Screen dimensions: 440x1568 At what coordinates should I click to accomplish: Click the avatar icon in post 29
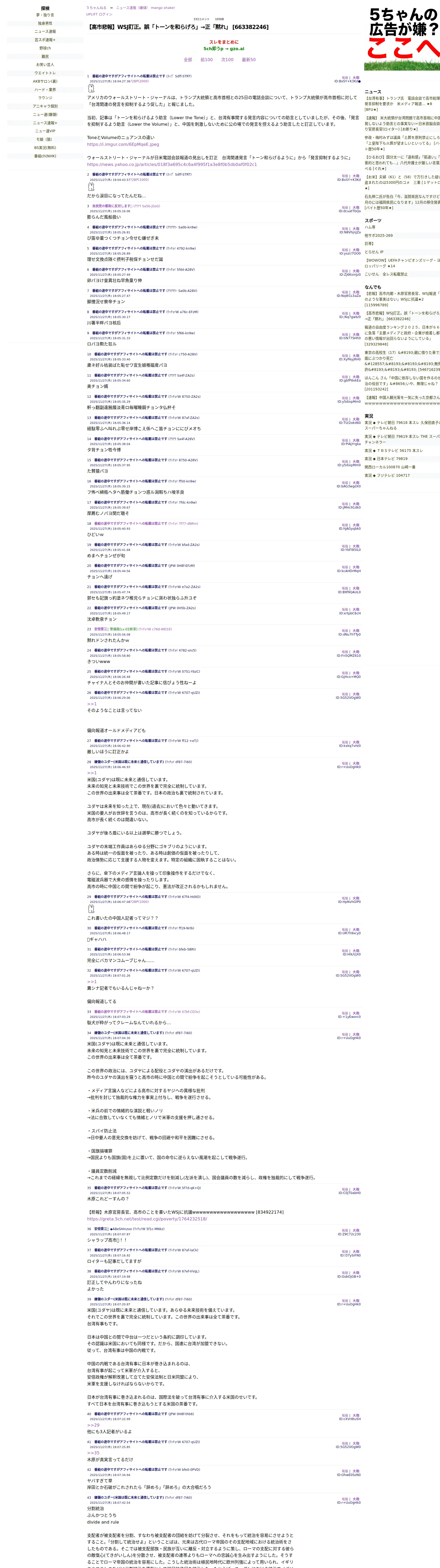91,909
